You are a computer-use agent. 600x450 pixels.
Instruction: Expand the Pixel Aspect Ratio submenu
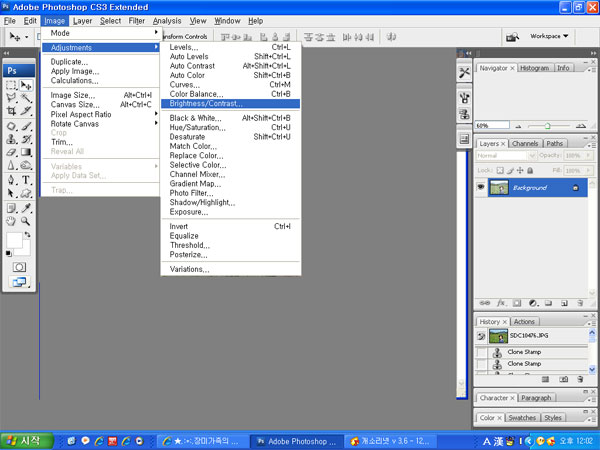tap(100, 114)
